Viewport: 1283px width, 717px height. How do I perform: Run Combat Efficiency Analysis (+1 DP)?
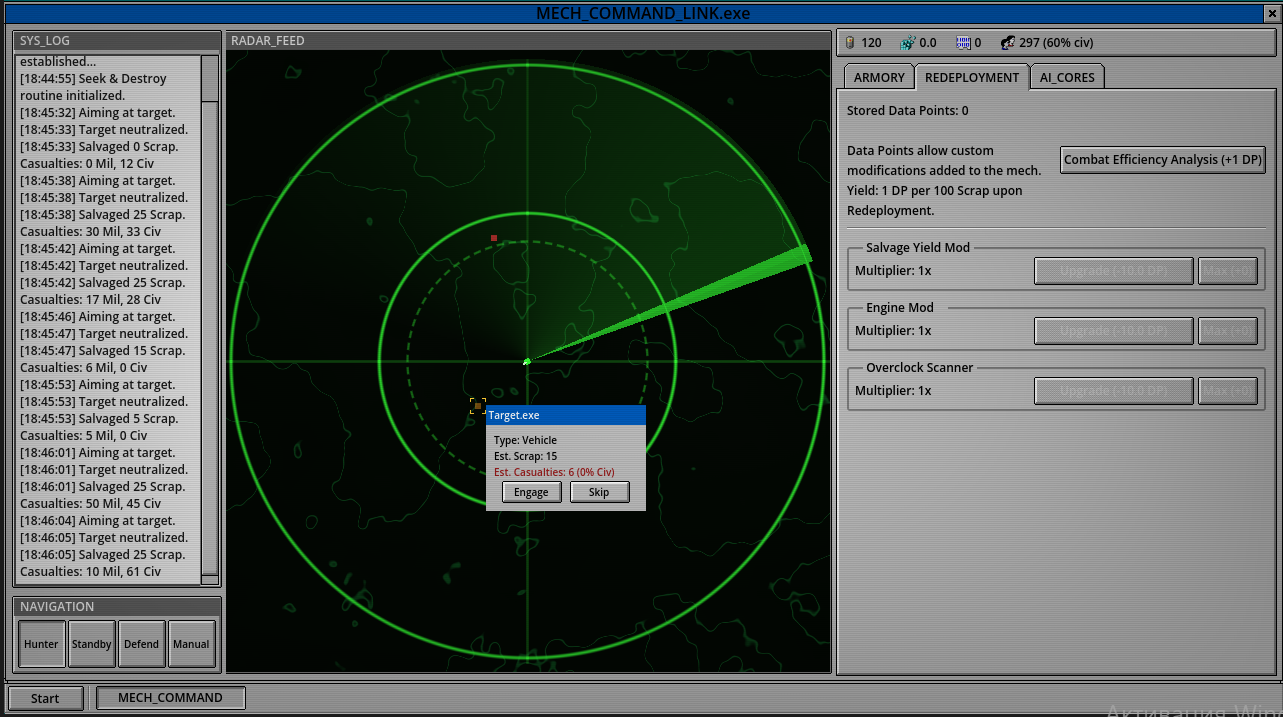pyautogui.click(x=1162, y=160)
